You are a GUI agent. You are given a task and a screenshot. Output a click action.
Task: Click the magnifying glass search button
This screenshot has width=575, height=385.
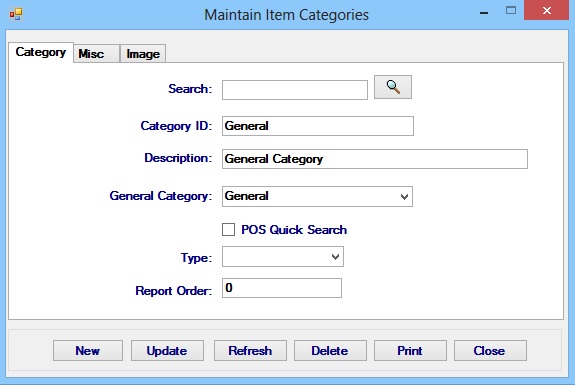point(393,87)
